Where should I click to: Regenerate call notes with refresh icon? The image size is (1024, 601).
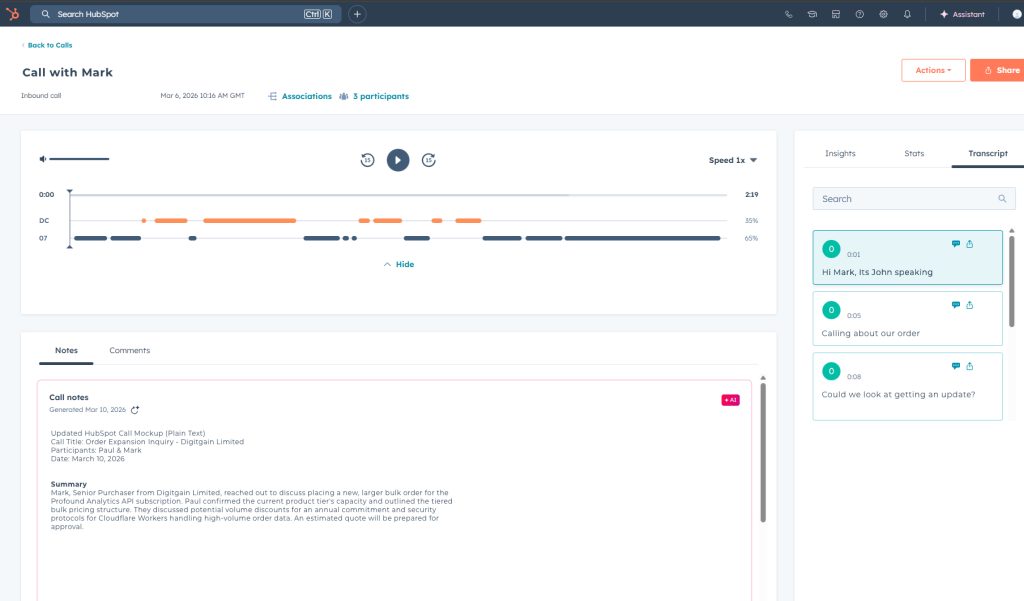(x=135, y=410)
